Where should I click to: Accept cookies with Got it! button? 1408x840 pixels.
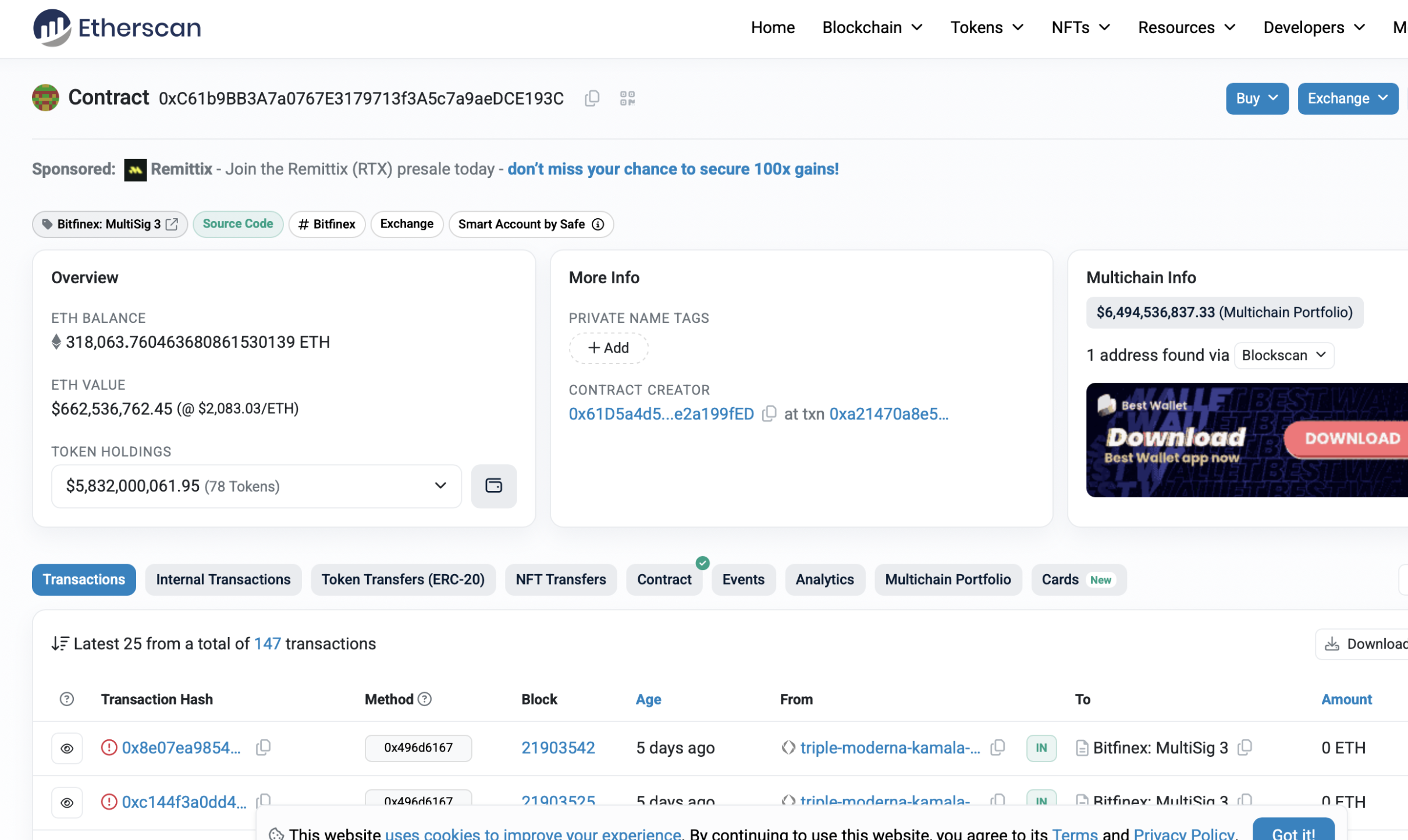[x=1293, y=830]
